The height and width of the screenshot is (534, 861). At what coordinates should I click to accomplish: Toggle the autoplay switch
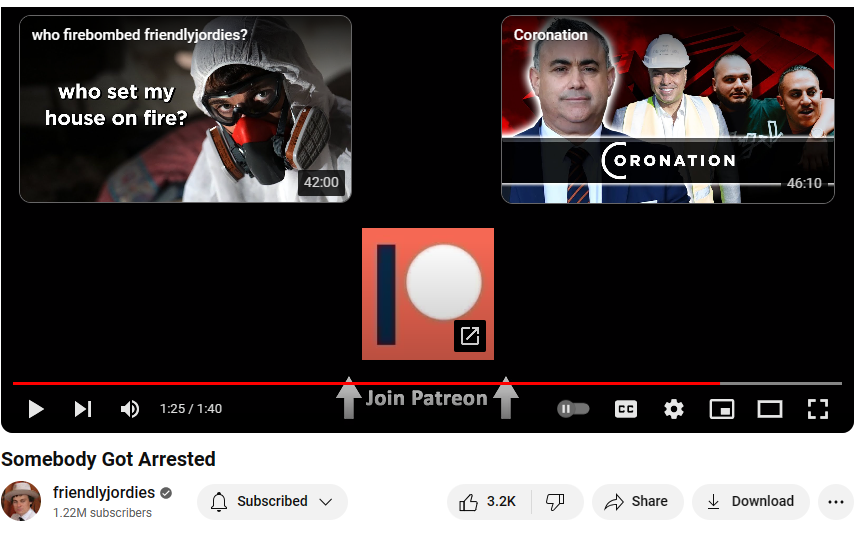[x=573, y=409]
